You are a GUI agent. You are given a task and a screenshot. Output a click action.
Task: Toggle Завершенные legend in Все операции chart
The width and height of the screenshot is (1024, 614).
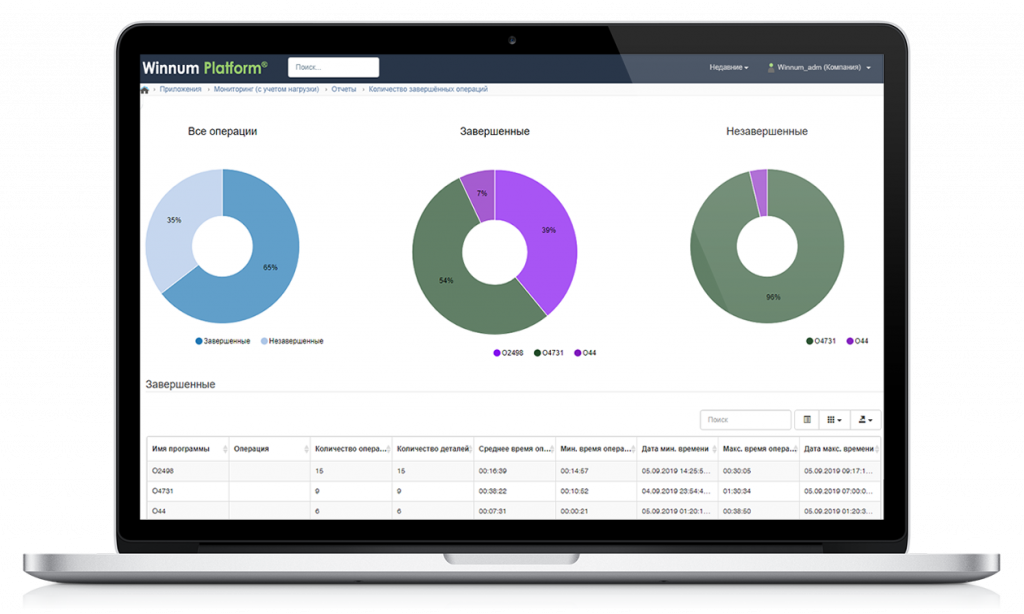[221, 341]
